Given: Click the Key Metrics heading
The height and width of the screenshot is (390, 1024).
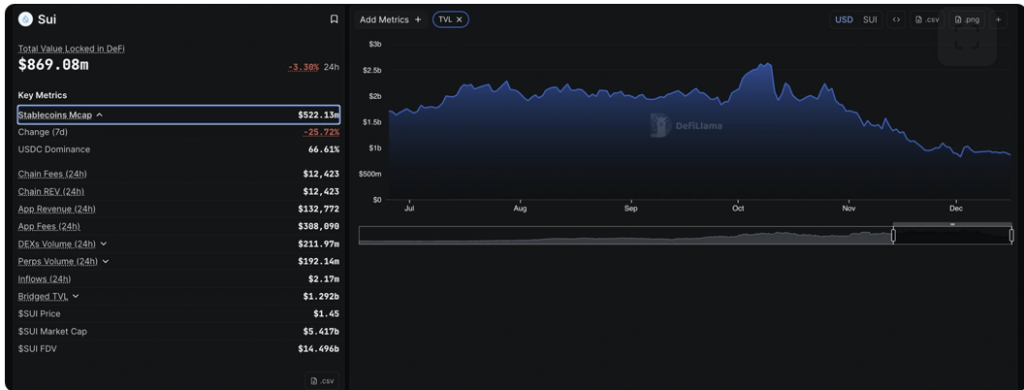Looking at the screenshot, I should [42, 95].
